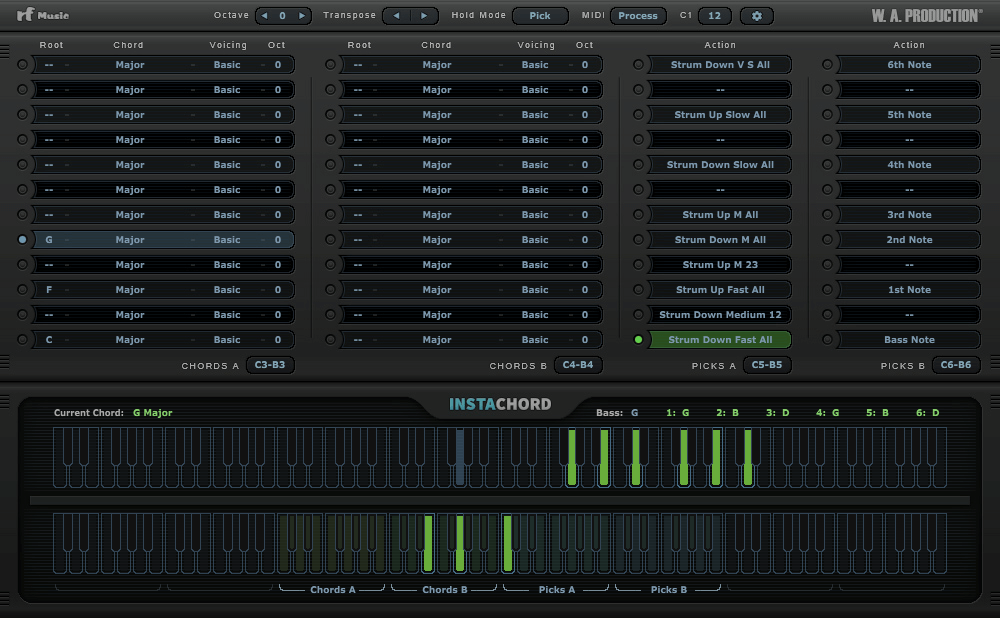
Task: Click the Octave right arrow
Action: pos(302,16)
